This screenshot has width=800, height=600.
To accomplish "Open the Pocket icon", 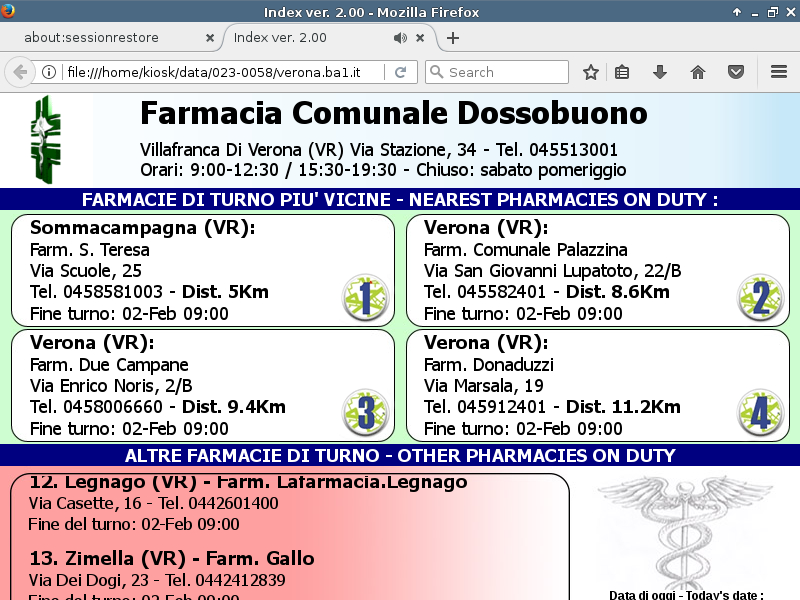I will click(x=735, y=72).
